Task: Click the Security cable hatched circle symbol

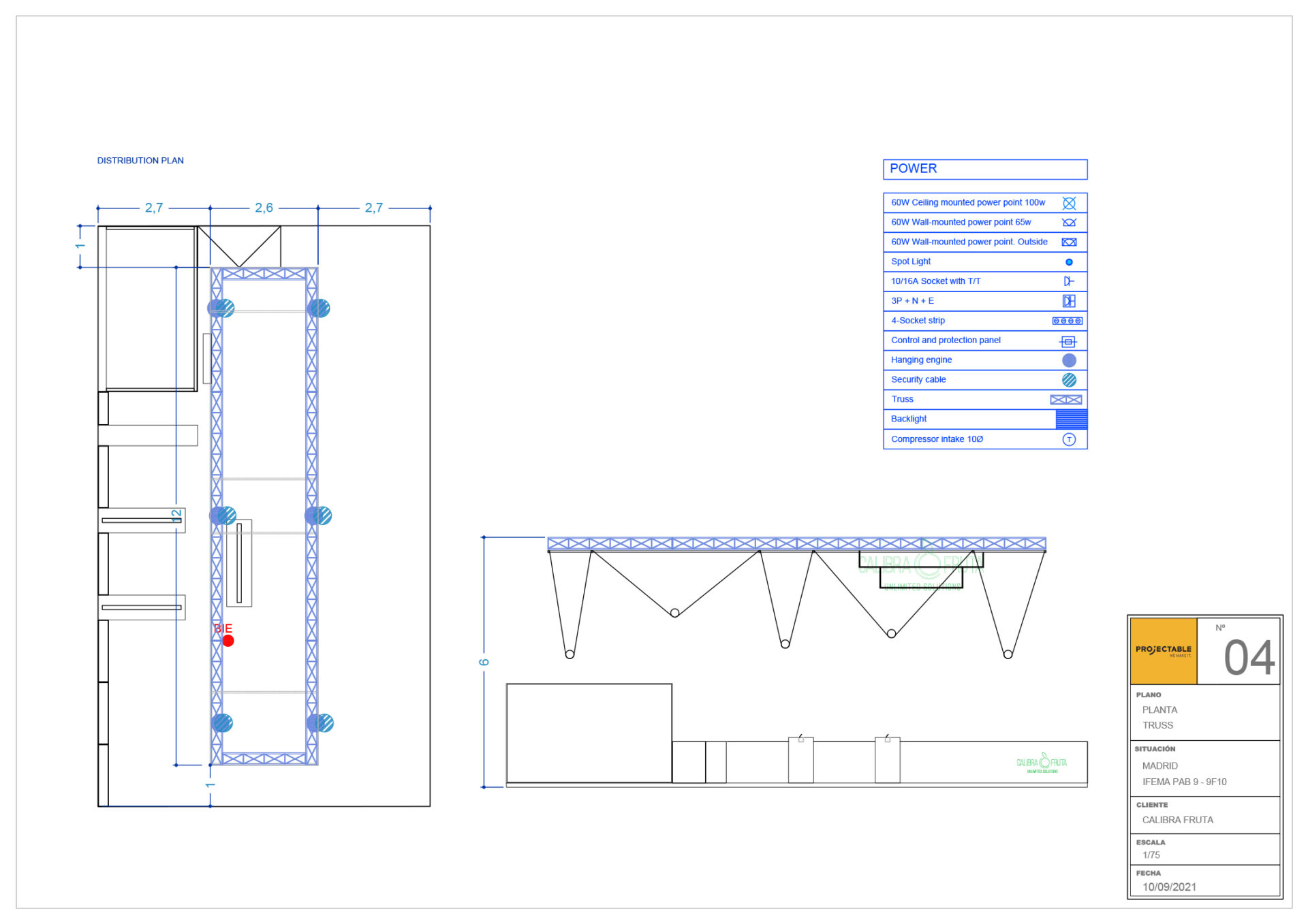Action: (x=1068, y=380)
